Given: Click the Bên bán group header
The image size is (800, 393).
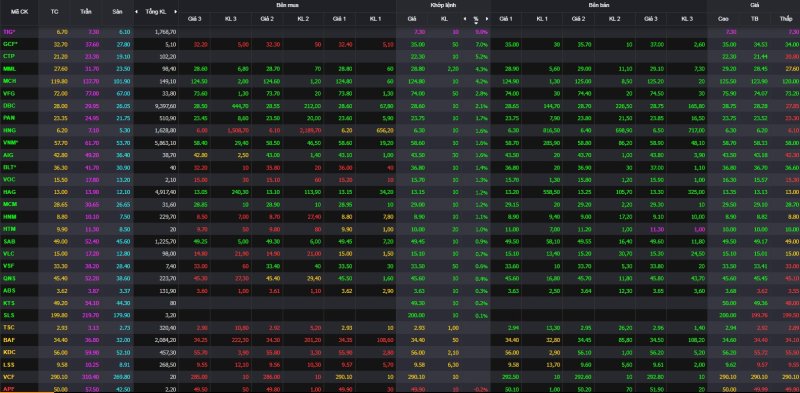Looking at the screenshot, I should 598,5.
